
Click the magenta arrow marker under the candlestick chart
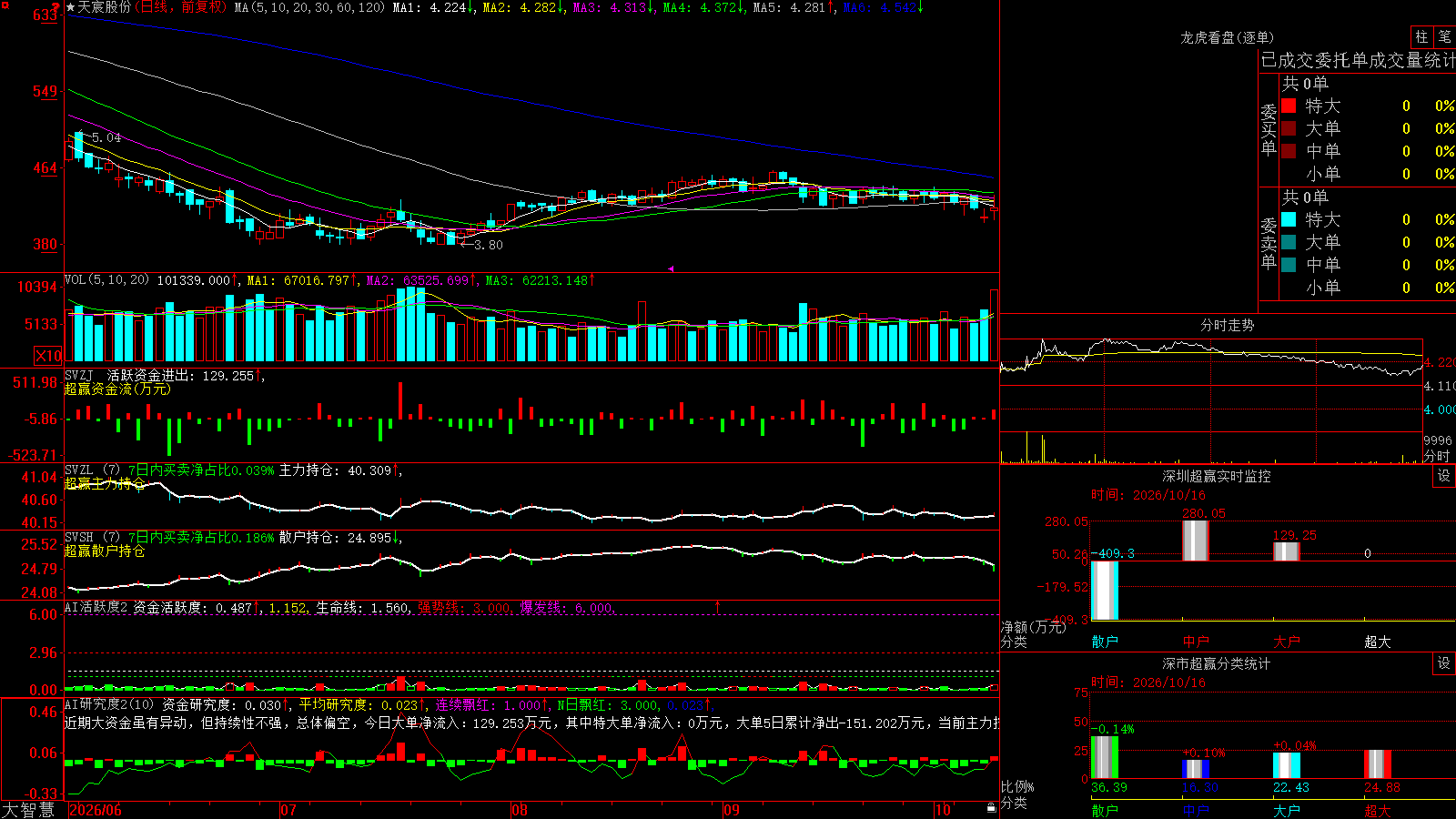point(671,268)
